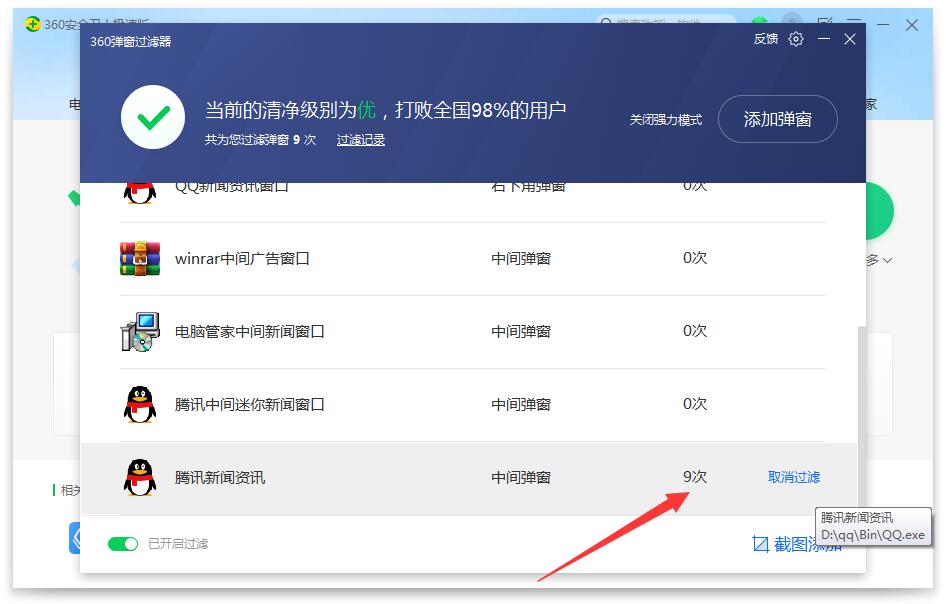Click the 截图添加 screenshot icon
This screenshot has height=604, width=946.
tap(761, 544)
